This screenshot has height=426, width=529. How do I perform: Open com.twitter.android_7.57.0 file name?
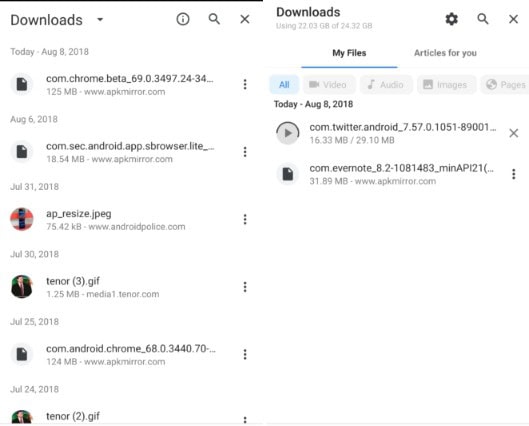(403, 127)
